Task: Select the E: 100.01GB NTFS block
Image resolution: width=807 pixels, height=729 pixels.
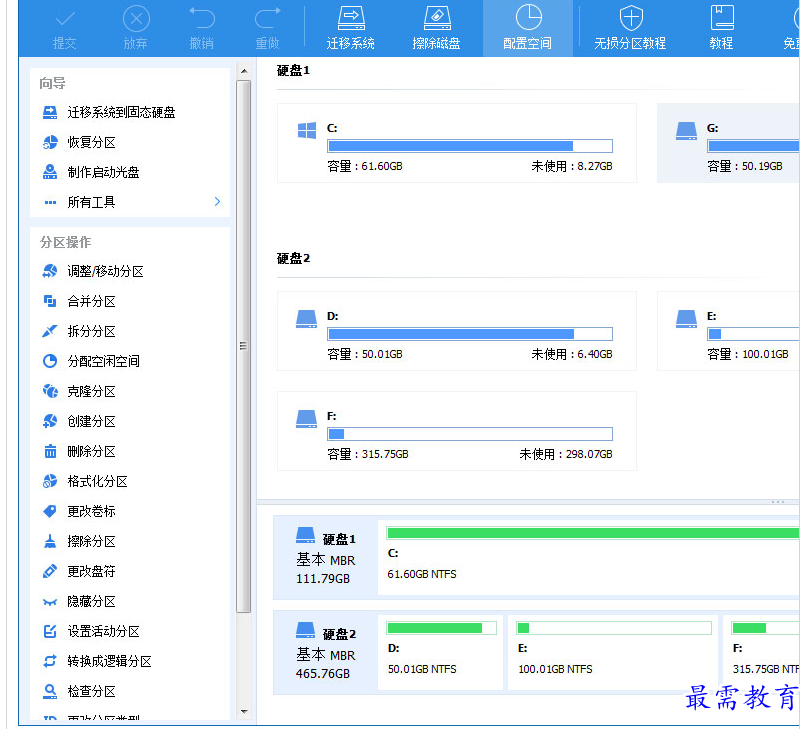Action: 613,652
